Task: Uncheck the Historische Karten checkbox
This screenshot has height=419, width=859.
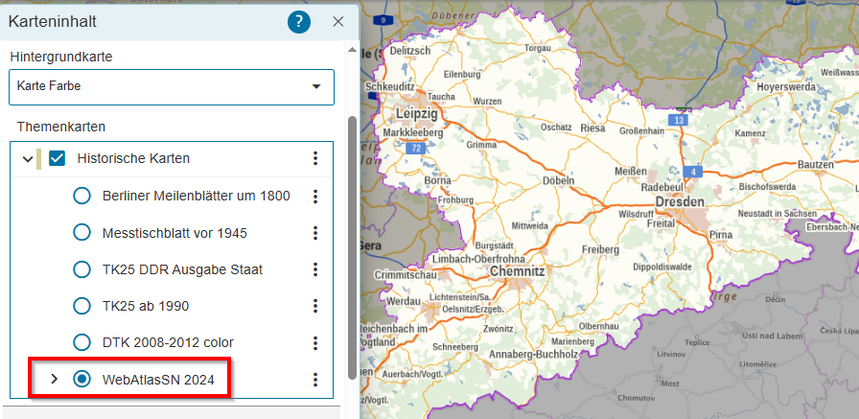Action: [x=57, y=158]
